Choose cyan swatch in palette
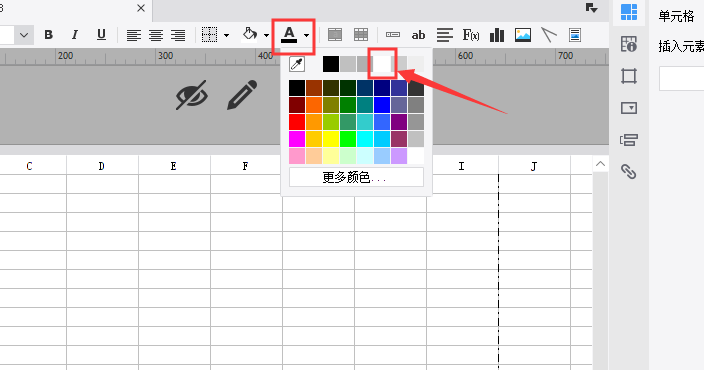The image size is (704, 370). click(365, 139)
